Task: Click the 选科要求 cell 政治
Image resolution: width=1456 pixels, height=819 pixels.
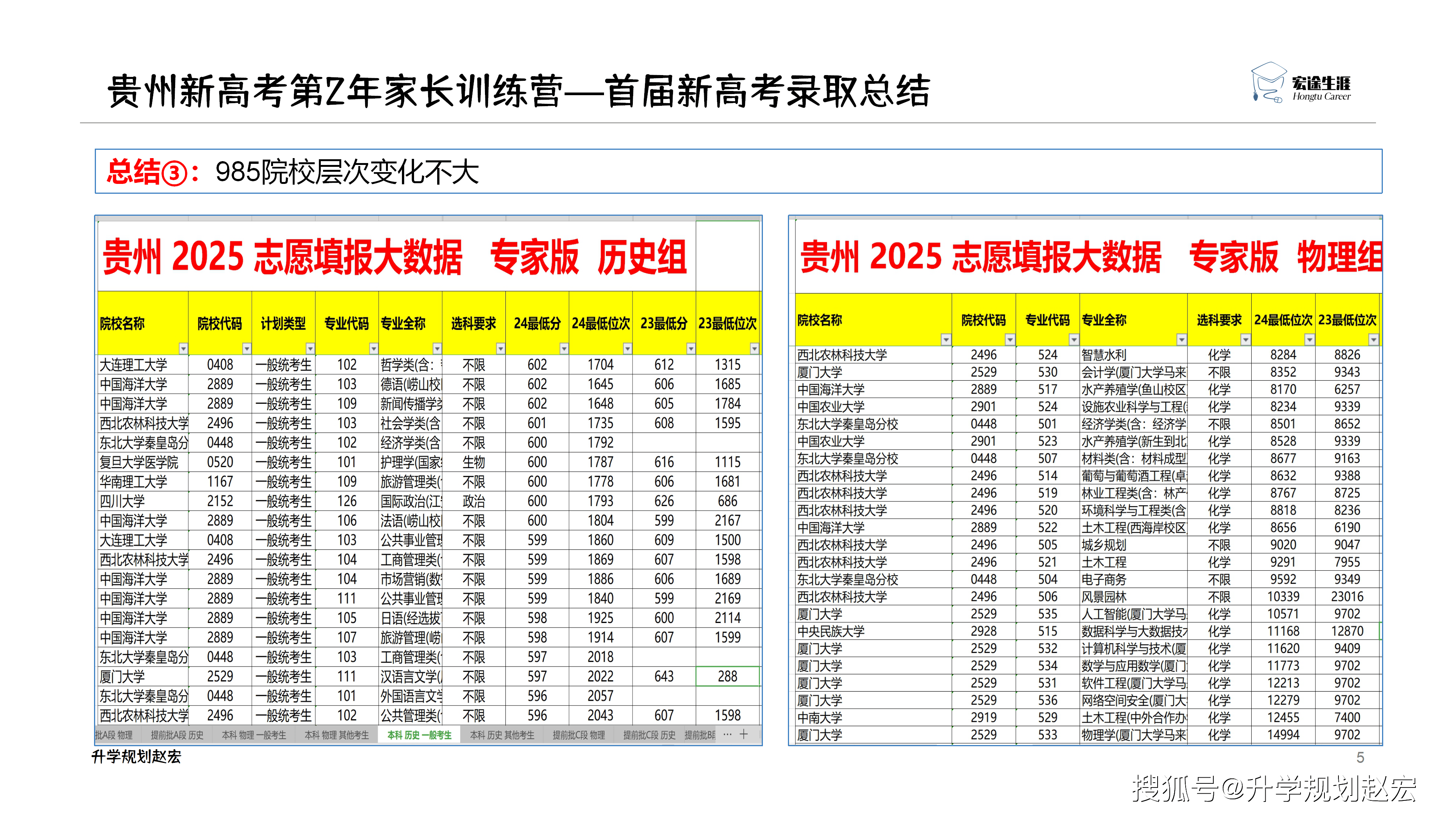Action: 474,501
